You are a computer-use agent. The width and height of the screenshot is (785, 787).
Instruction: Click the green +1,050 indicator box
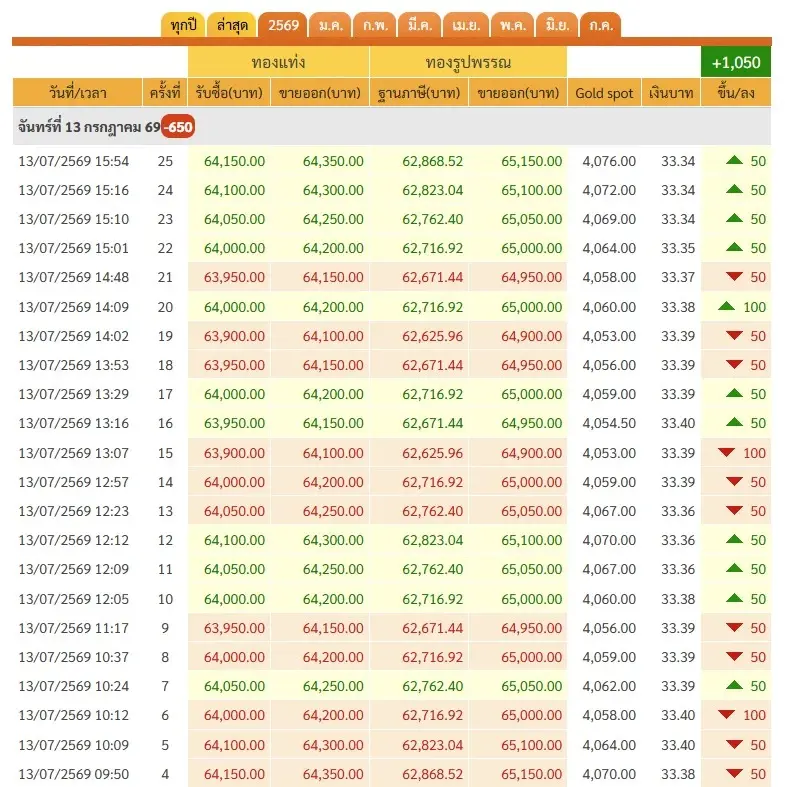tap(736, 62)
